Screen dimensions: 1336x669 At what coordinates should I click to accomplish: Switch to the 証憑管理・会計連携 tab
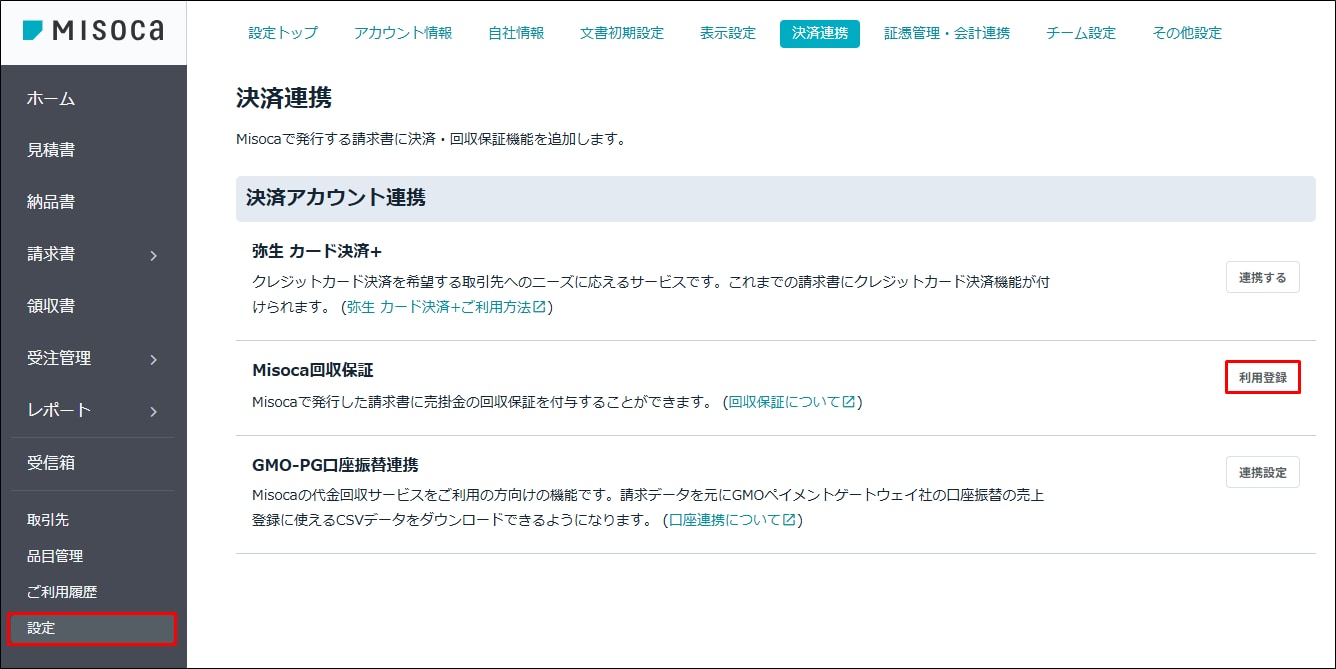tap(946, 33)
